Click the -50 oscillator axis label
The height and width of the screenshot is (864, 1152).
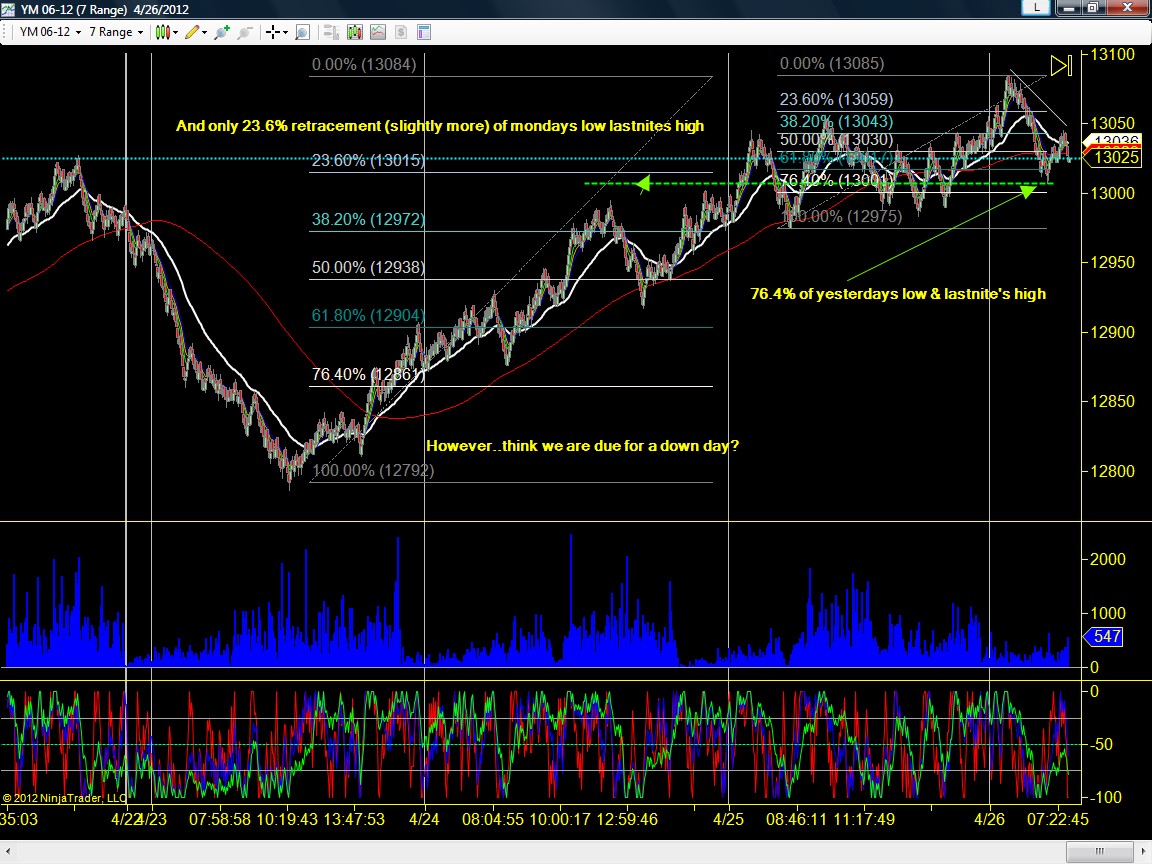(1101, 744)
